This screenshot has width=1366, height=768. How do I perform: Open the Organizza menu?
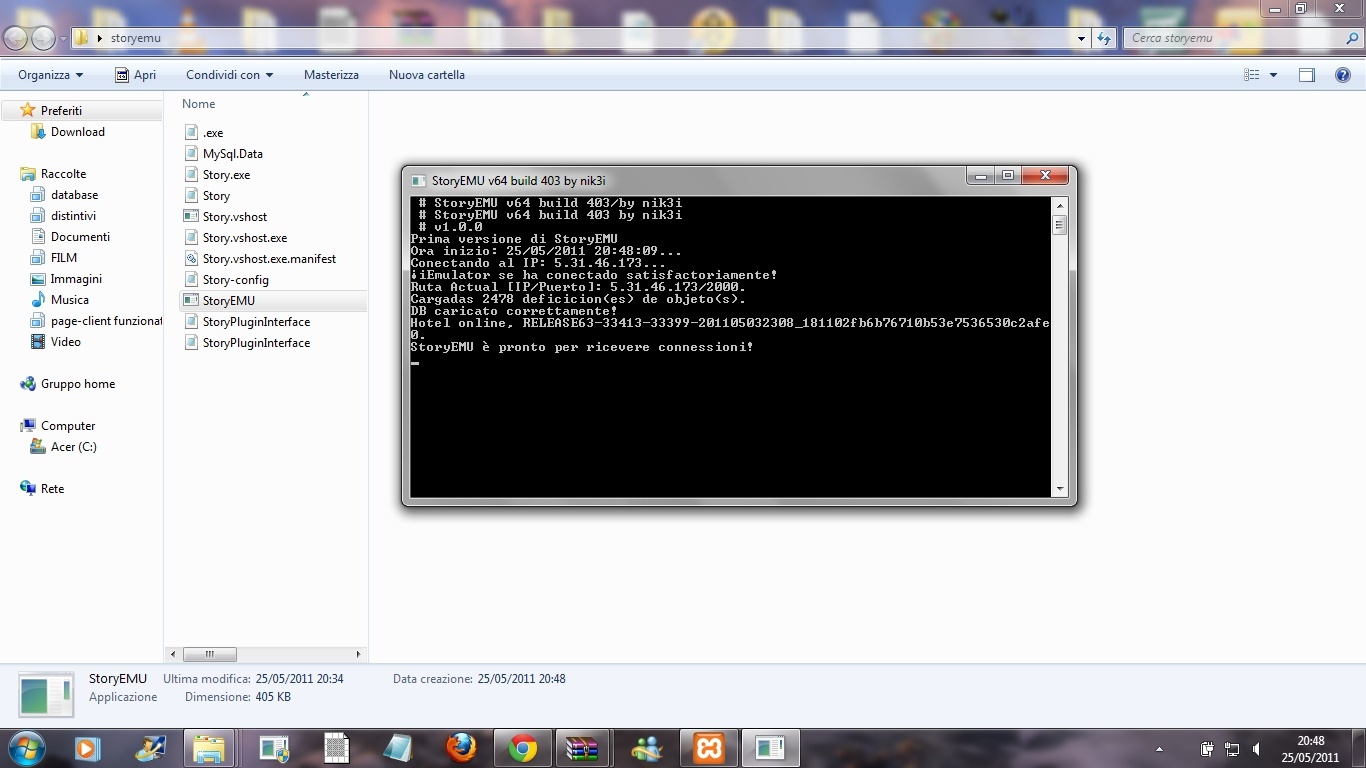pos(50,75)
